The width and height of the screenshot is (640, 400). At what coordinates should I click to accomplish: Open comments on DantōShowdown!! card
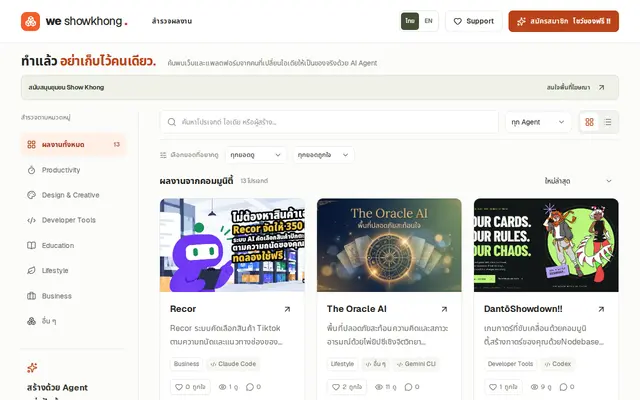pos(567,387)
